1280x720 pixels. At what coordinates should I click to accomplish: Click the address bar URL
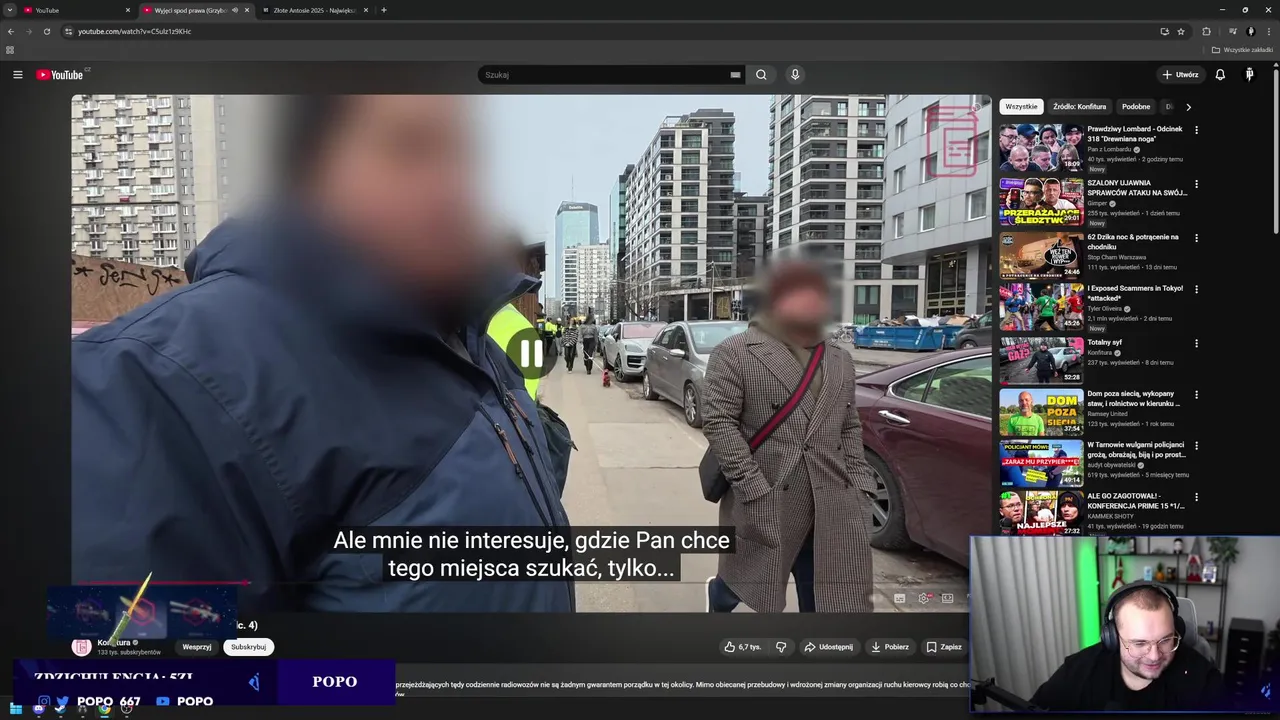pos(135,31)
